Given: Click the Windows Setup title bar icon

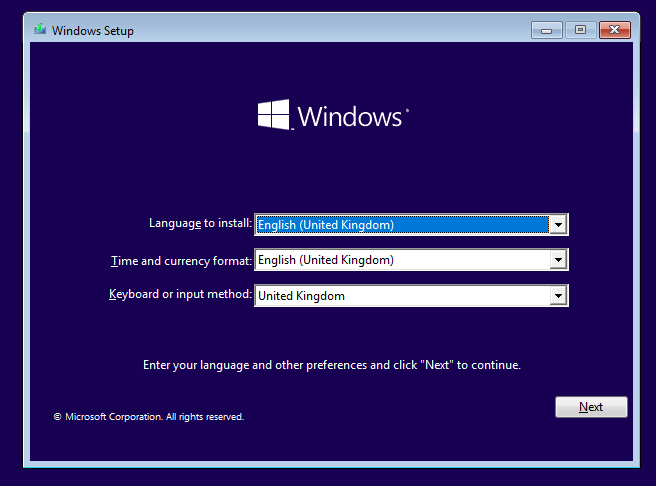Looking at the screenshot, I should [x=40, y=29].
